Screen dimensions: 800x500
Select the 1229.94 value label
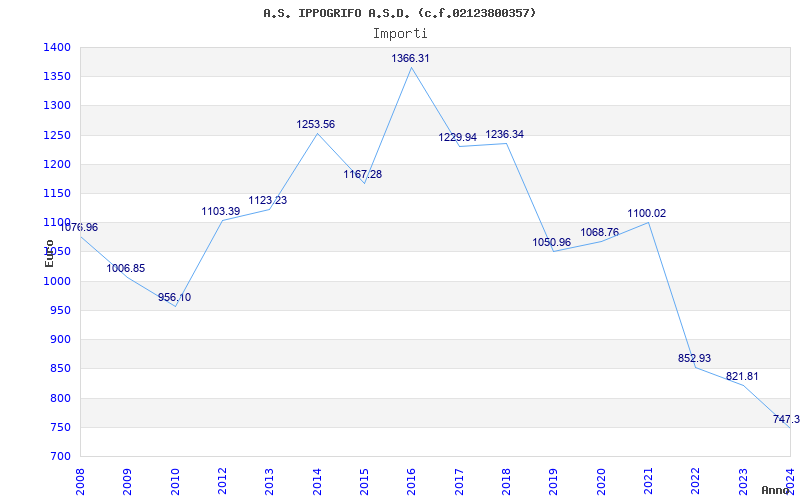(x=458, y=137)
